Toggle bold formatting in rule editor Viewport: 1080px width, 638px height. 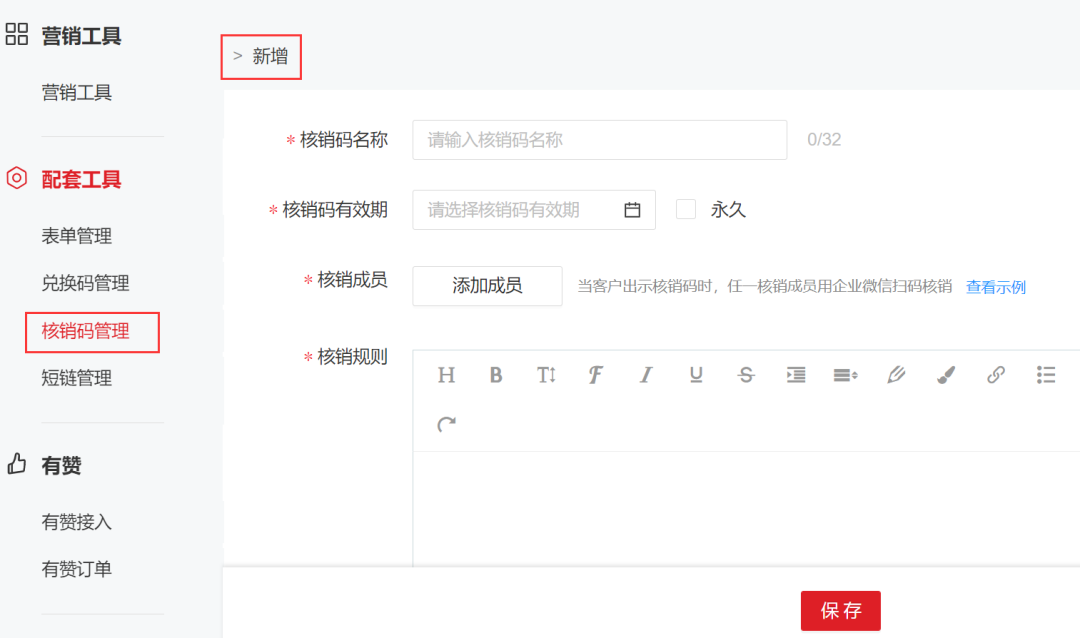(496, 375)
